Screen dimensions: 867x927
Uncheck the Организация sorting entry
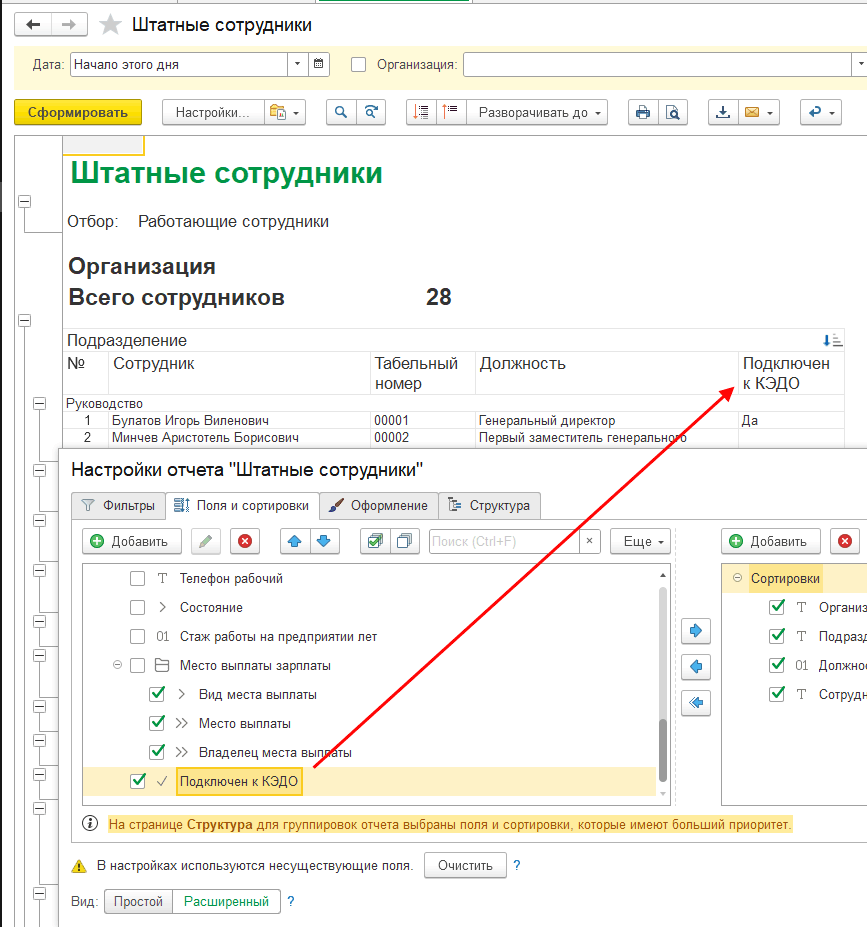(x=777, y=607)
